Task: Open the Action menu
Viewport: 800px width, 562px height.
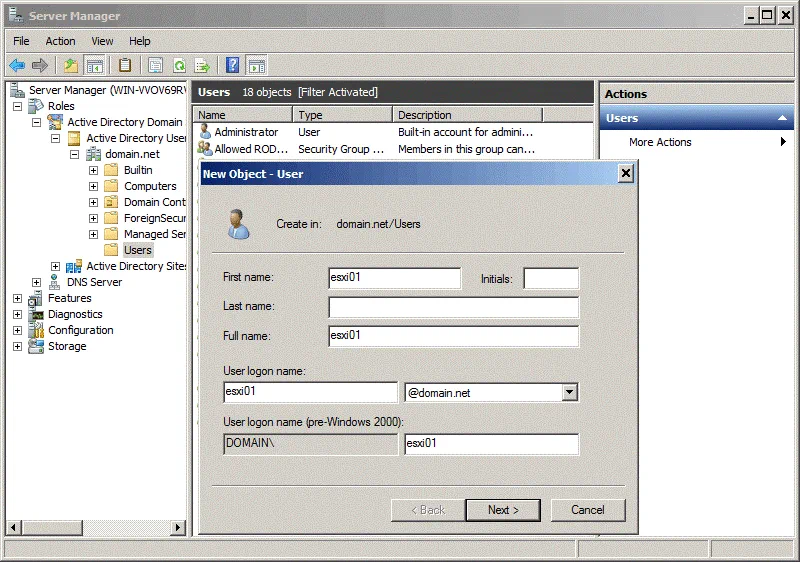Action: click(x=60, y=41)
